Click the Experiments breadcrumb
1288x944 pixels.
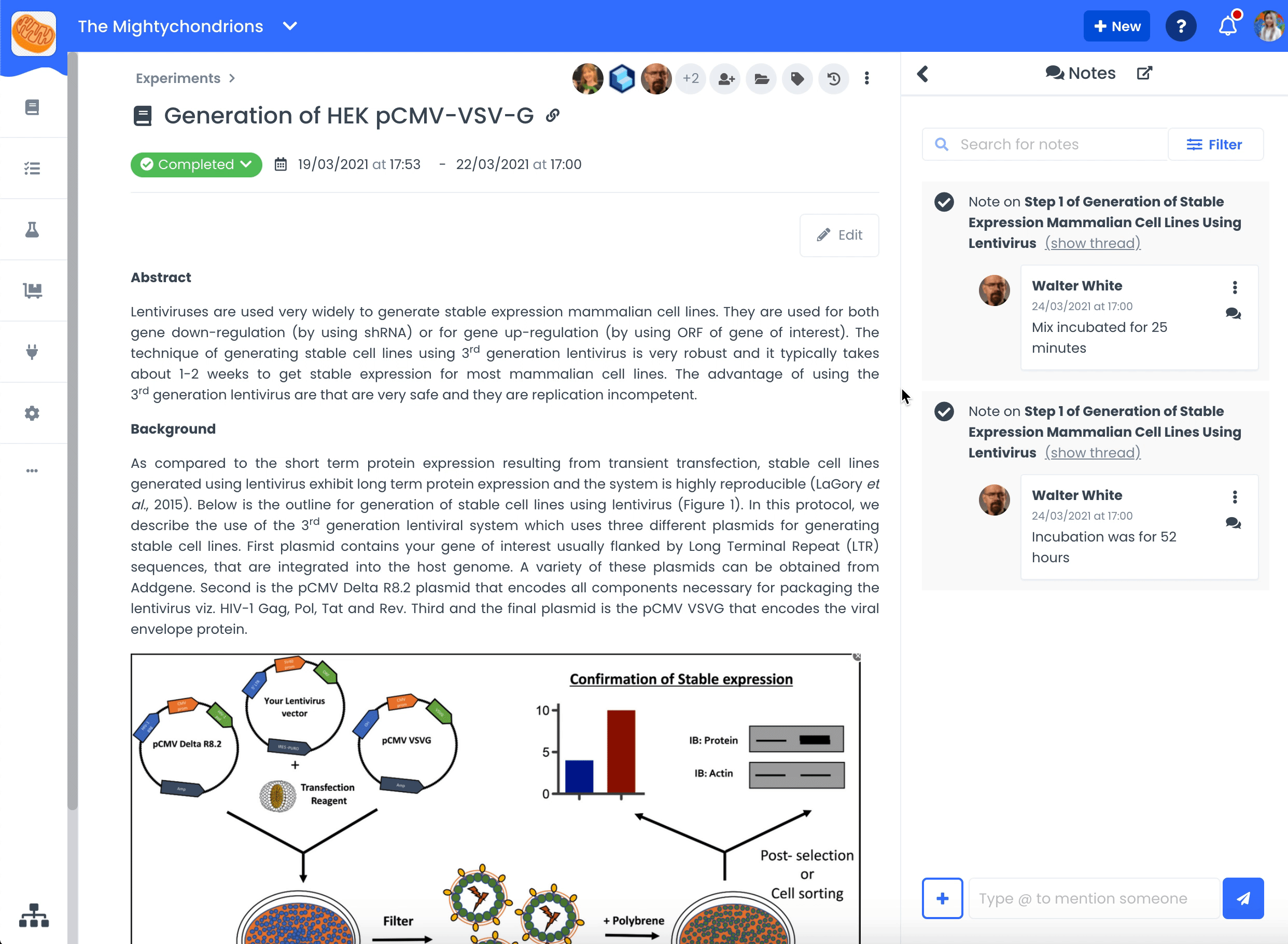178,78
